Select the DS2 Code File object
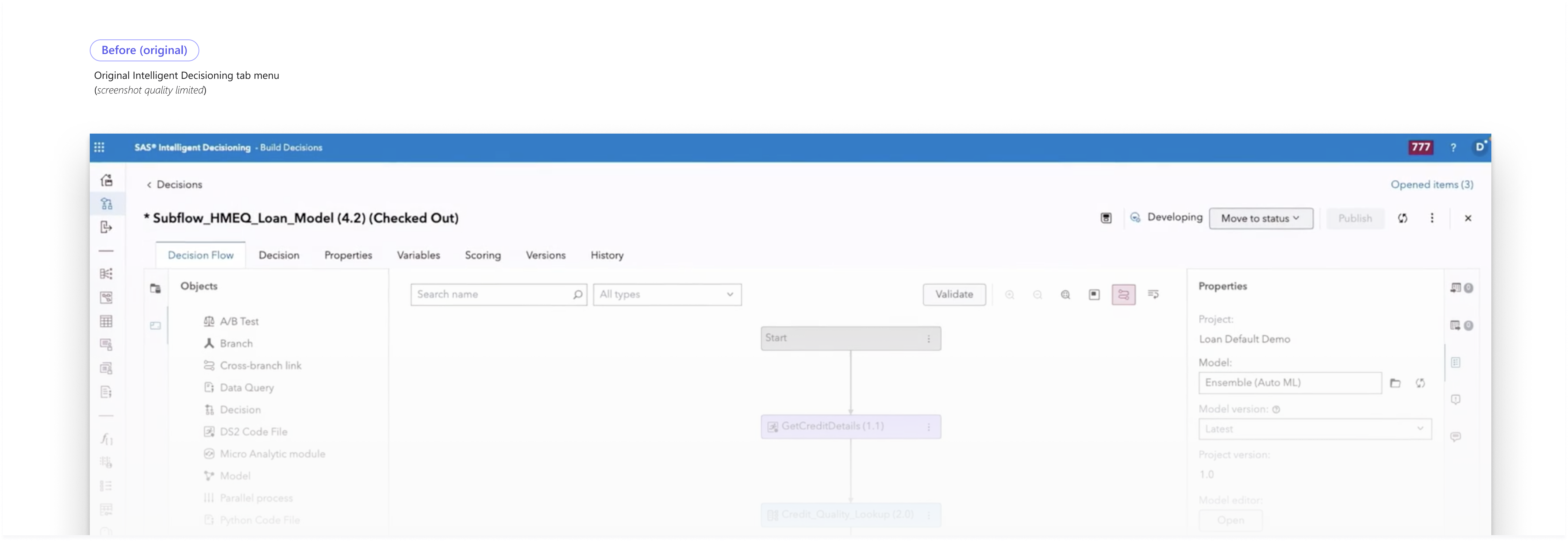This screenshot has height=541, width=1568. (x=245, y=432)
